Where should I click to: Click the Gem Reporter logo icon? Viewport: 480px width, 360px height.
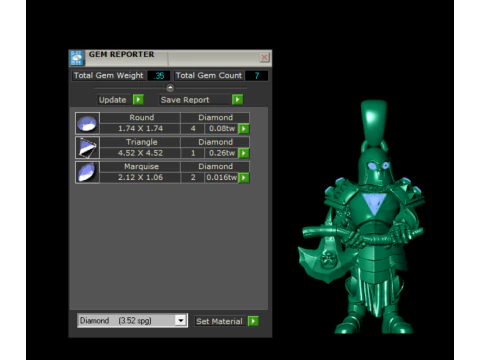(76, 58)
